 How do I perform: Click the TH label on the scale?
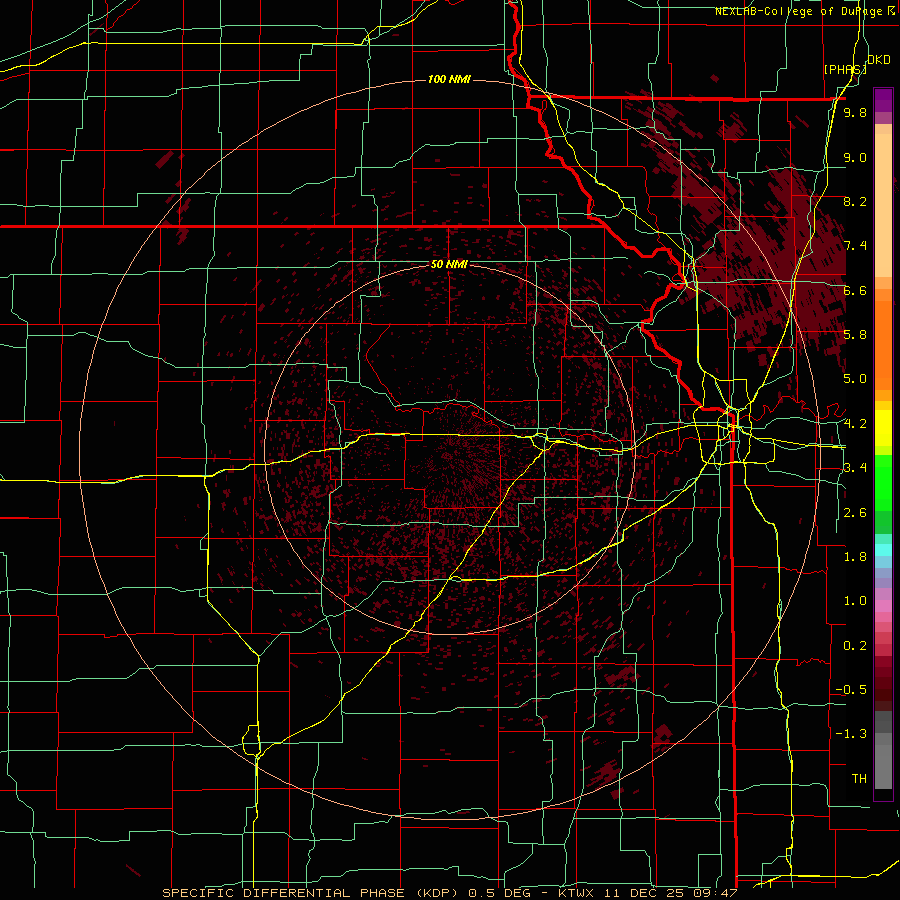pos(859,779)
